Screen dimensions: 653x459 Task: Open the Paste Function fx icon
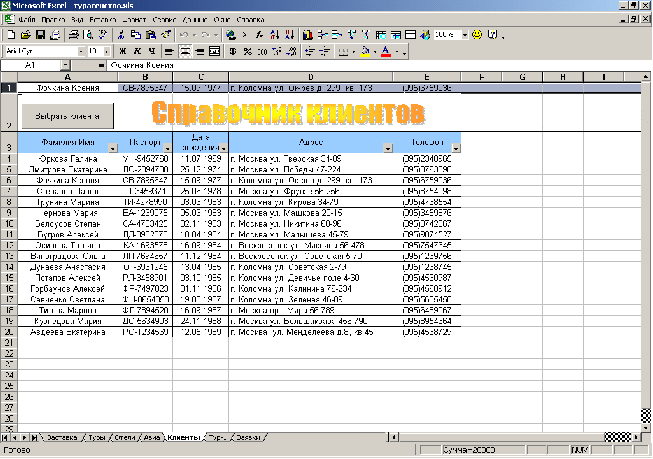point(259,35)
